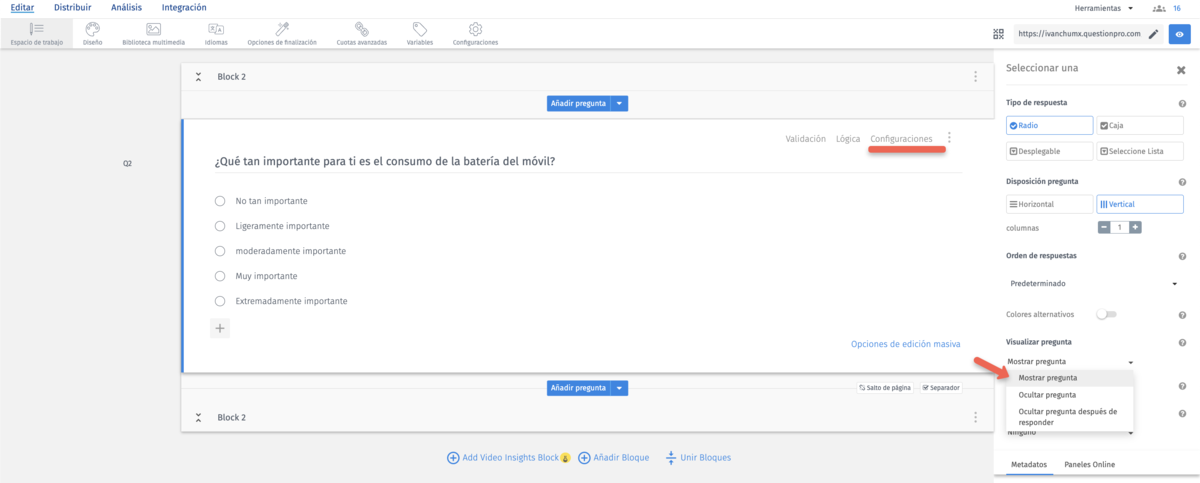Open help for Disposición pregunta
Screen dimensions: 1200x483
tap(1183, 182)
